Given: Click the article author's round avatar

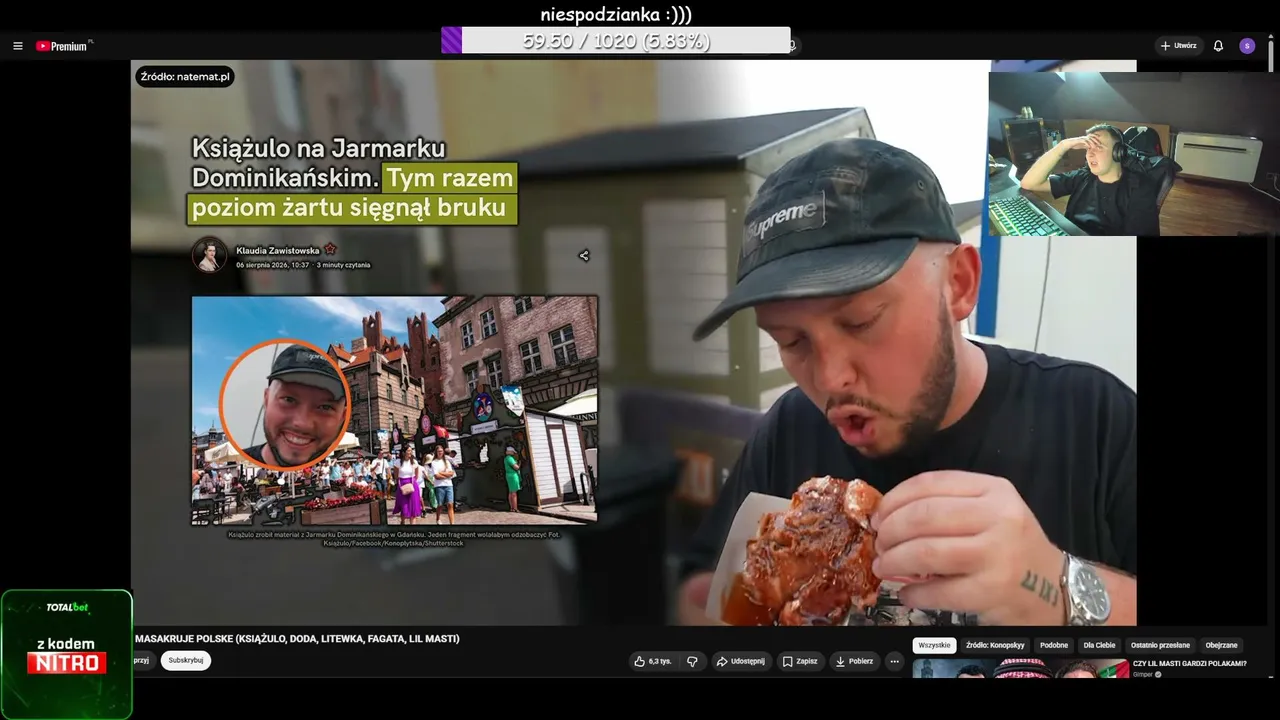Looking at the screenshot, I should click(210, 255).
